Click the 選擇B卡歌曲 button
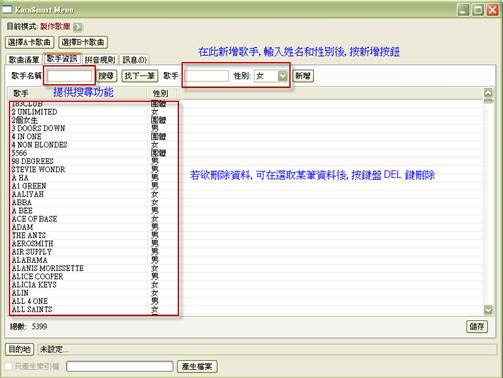 click(x=83, y=42)
